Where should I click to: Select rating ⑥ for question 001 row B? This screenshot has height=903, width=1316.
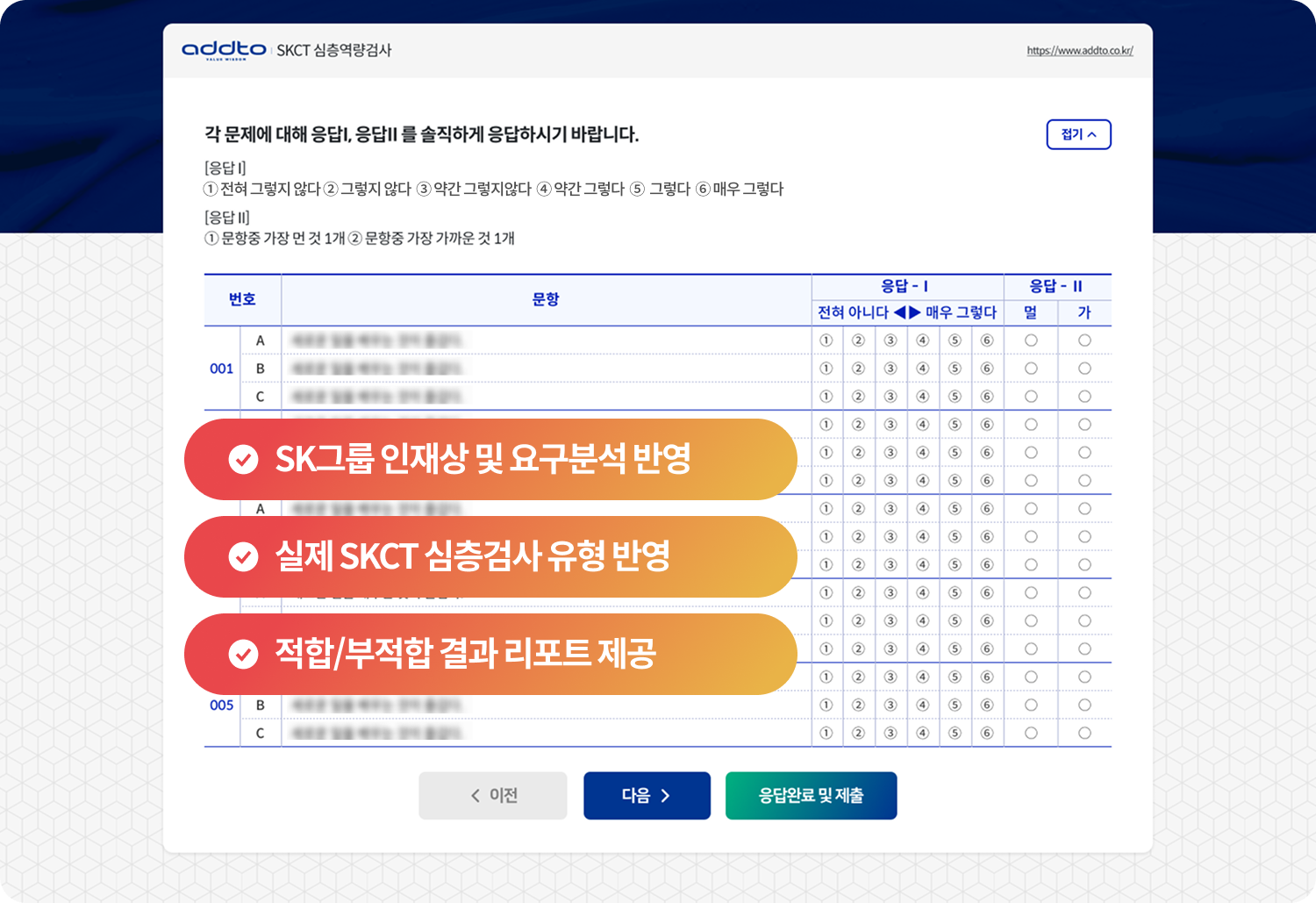[x=986, y=368]
